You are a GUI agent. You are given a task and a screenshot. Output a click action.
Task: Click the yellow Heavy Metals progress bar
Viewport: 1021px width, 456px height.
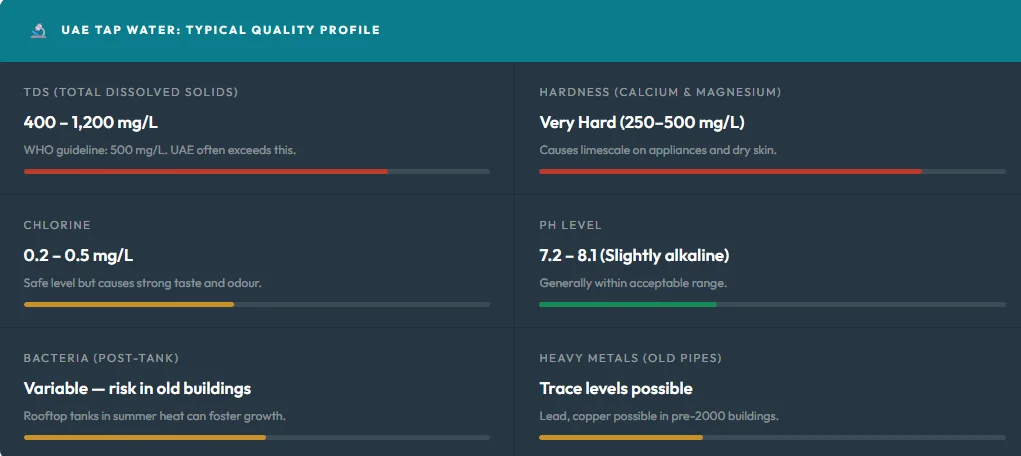(x=621, y=437)
